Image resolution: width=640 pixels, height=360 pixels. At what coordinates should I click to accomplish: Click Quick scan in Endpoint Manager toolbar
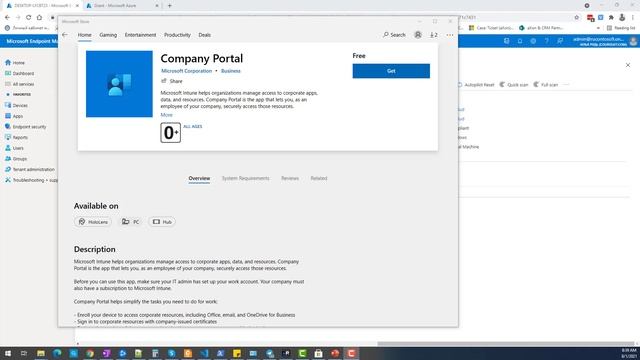[x=514, y=84]
